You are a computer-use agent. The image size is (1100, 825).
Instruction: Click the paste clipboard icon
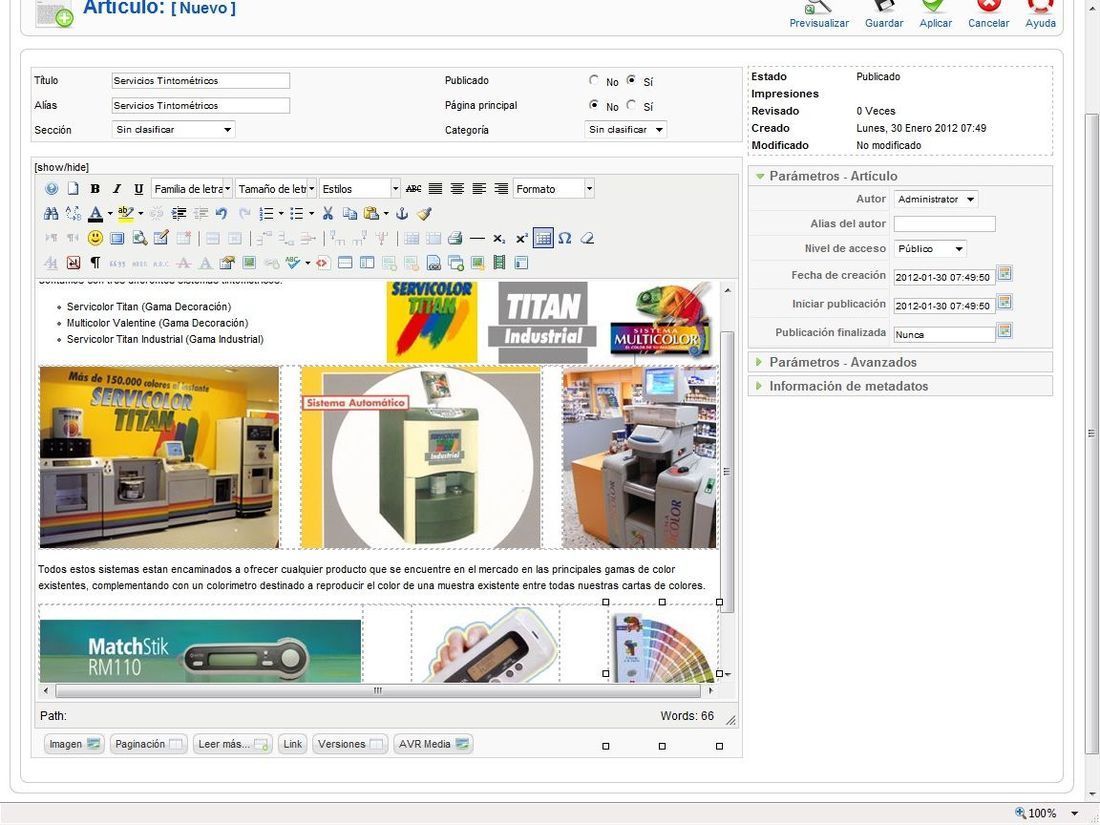[371, 213]
